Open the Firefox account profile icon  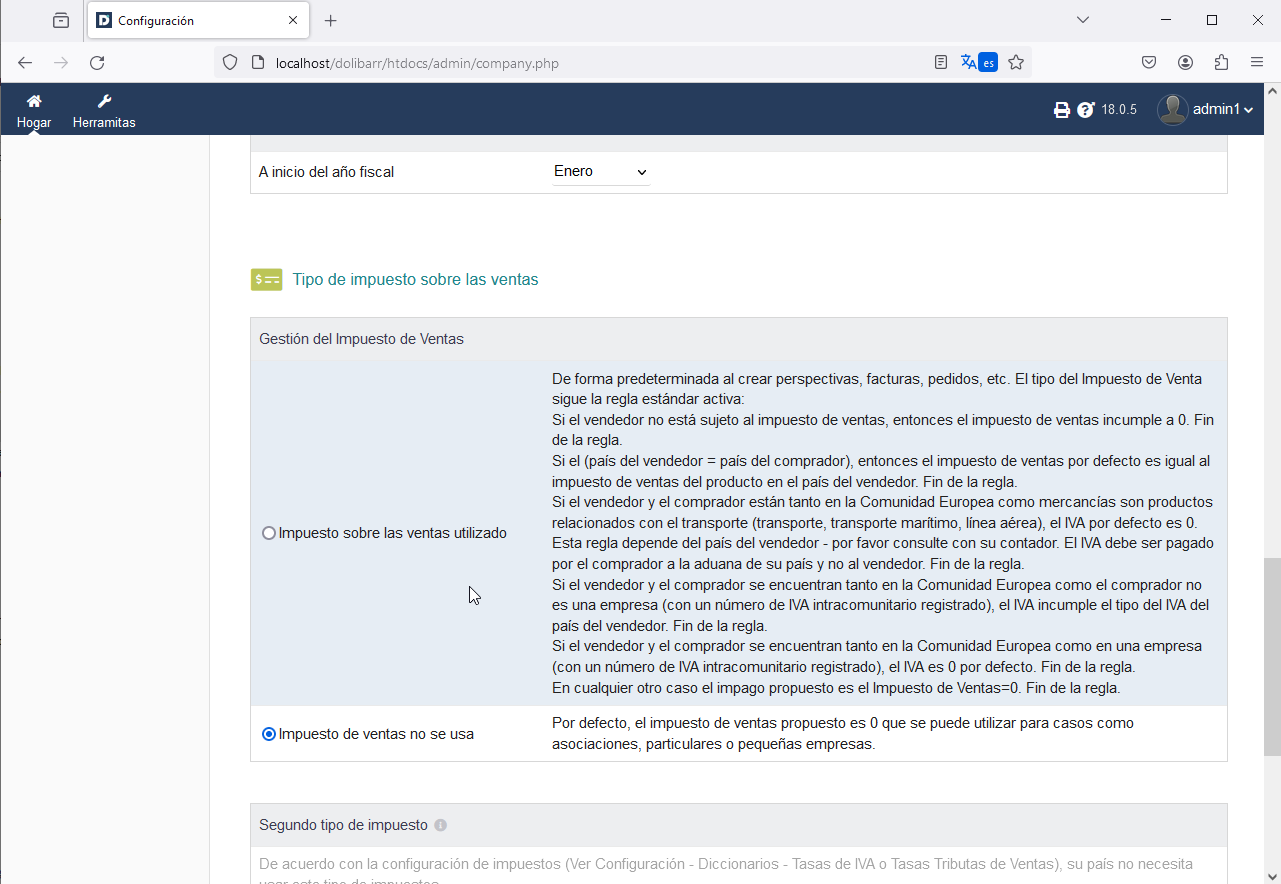pyautogui.click(x=1185, y=62)
